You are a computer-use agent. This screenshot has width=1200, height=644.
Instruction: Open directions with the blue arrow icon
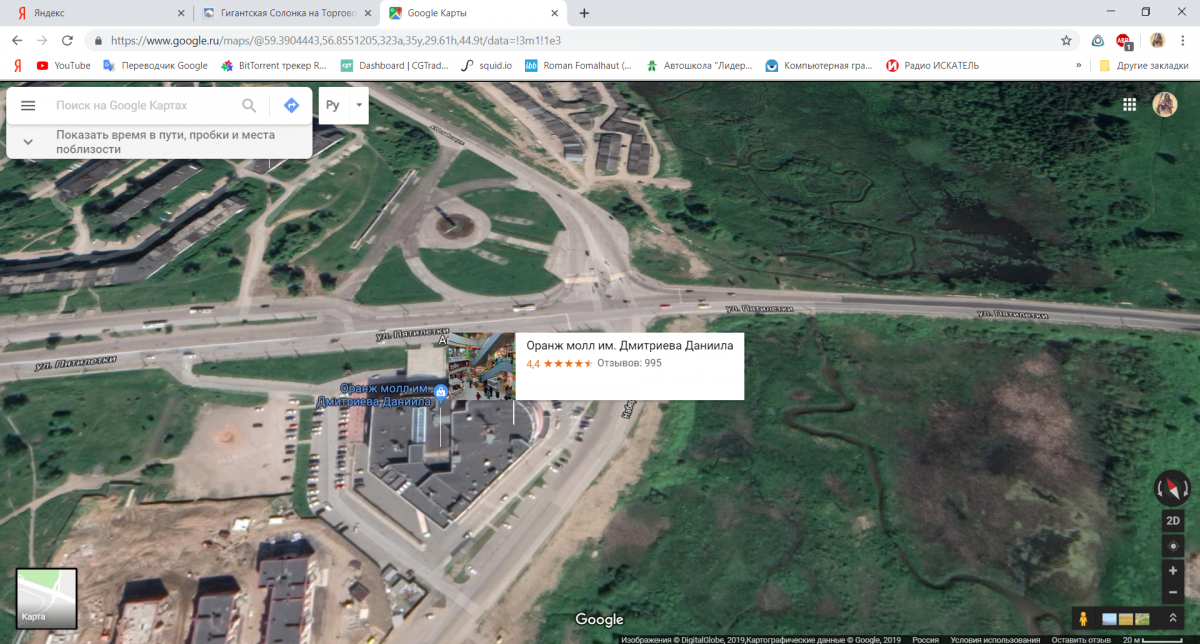(291, 105)
